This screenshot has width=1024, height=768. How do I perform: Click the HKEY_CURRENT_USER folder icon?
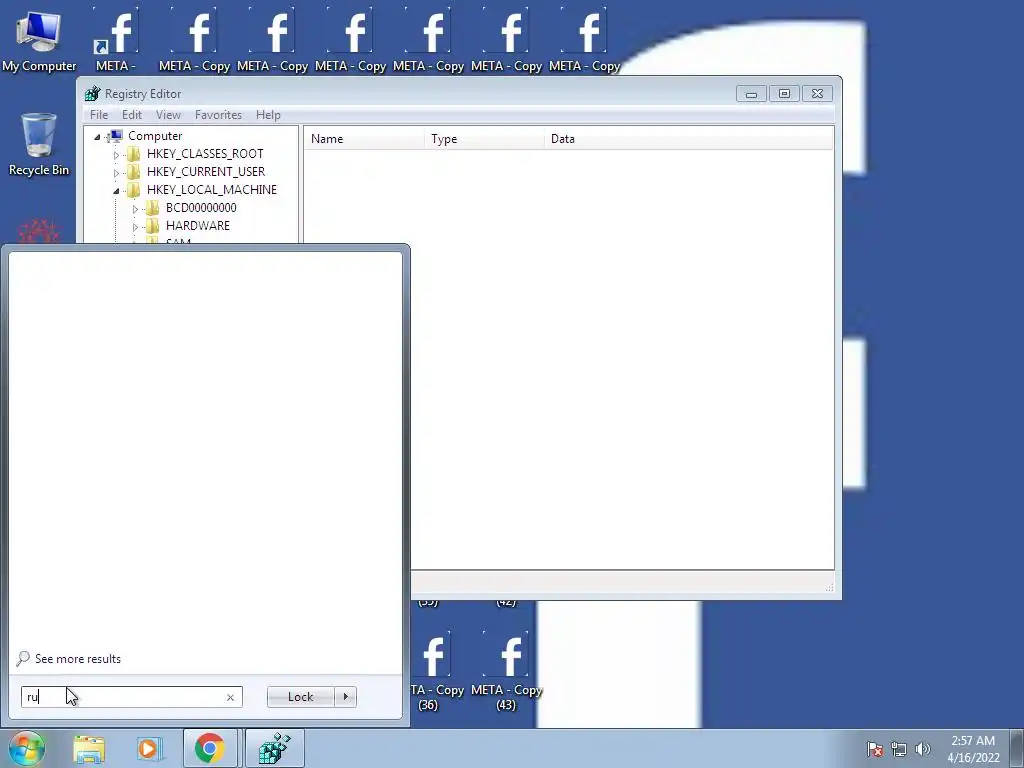point(133,172)
